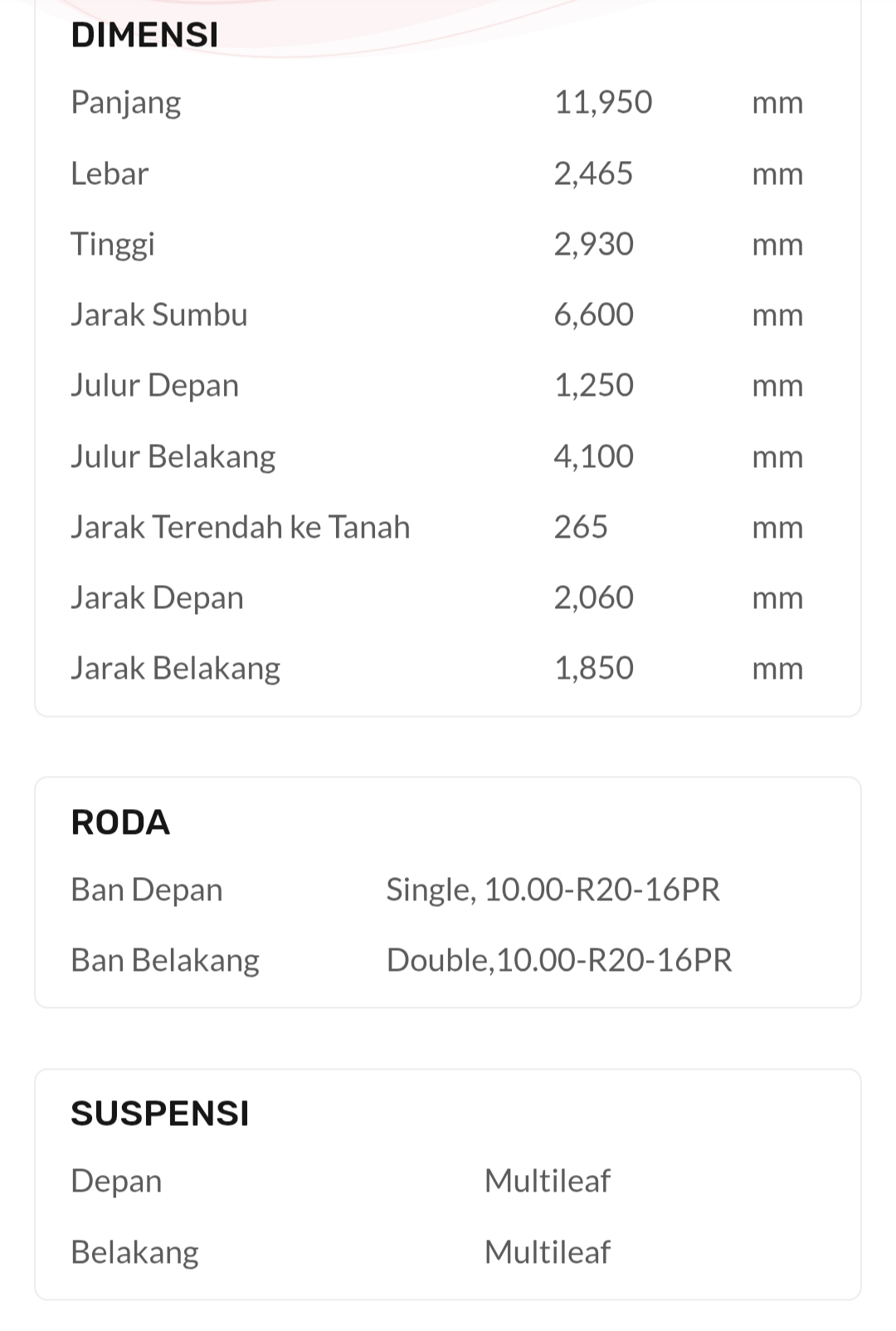Select the Single, 10.00-R20-16PR tire spec

coord(553,890)
